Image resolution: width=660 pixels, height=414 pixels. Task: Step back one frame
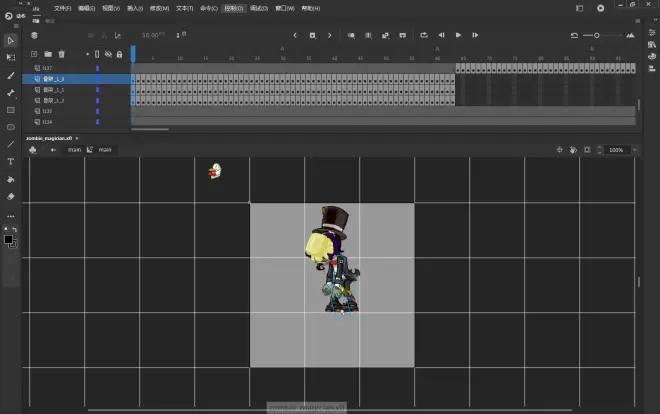pyautogui.click(x=441, y=35)
